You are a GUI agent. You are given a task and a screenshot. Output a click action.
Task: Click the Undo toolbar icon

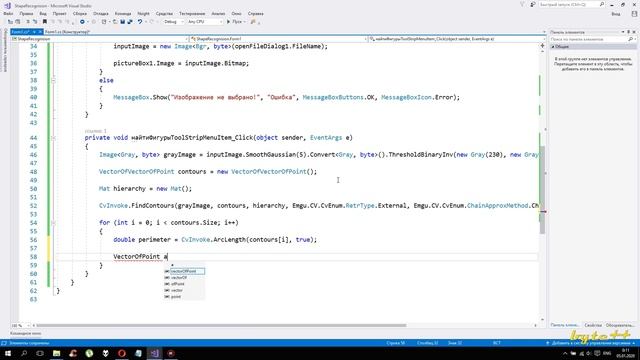(x=140, y=22)
